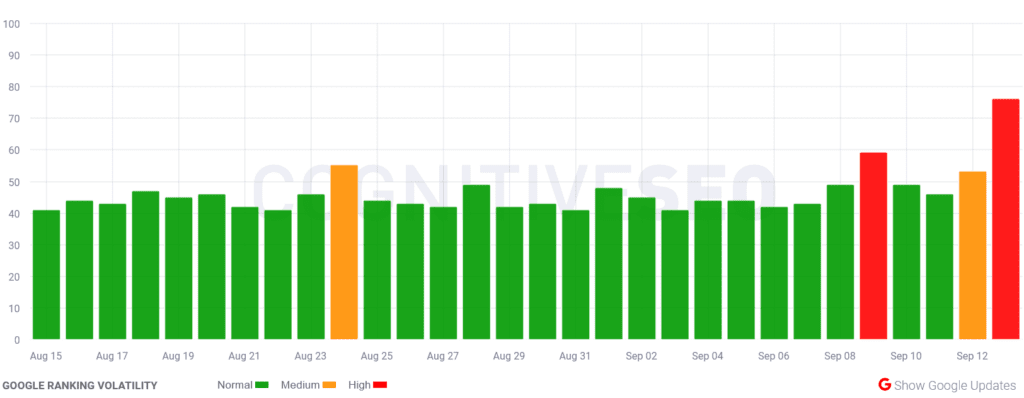Click the GOOGLE RANKING VOLATILITY title
Image resolution: width=1024 pixels, height=398 pixels.
pyautogui.click(x=80, y=386)
